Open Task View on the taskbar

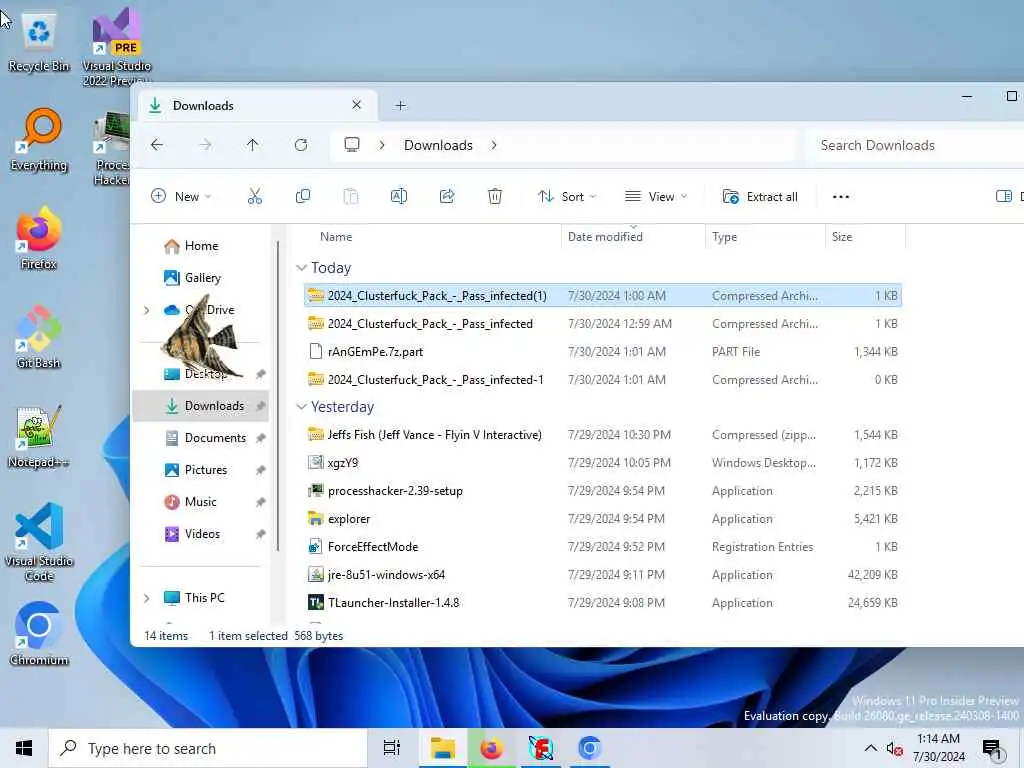click(392, 748)
